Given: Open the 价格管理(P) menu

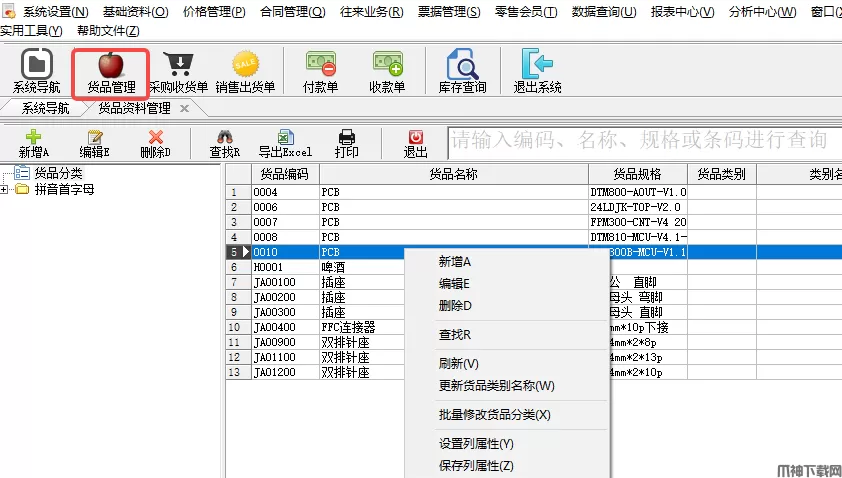Looking at the screenshot, I should pos(214,12).
